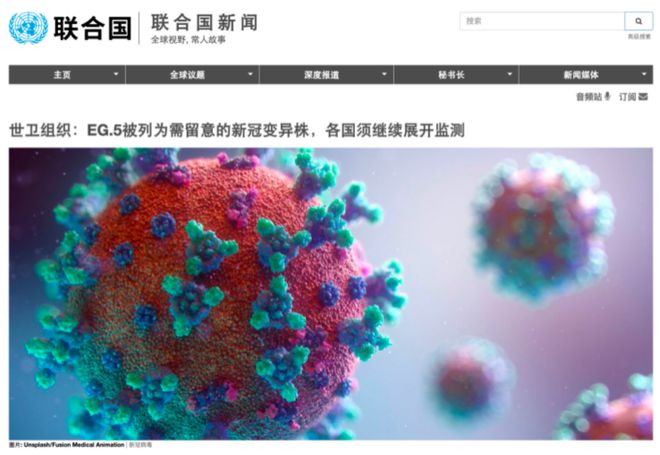Open the audio hub microphone icon
Viewport: 660px width, 455px height.
pos(607,96)
